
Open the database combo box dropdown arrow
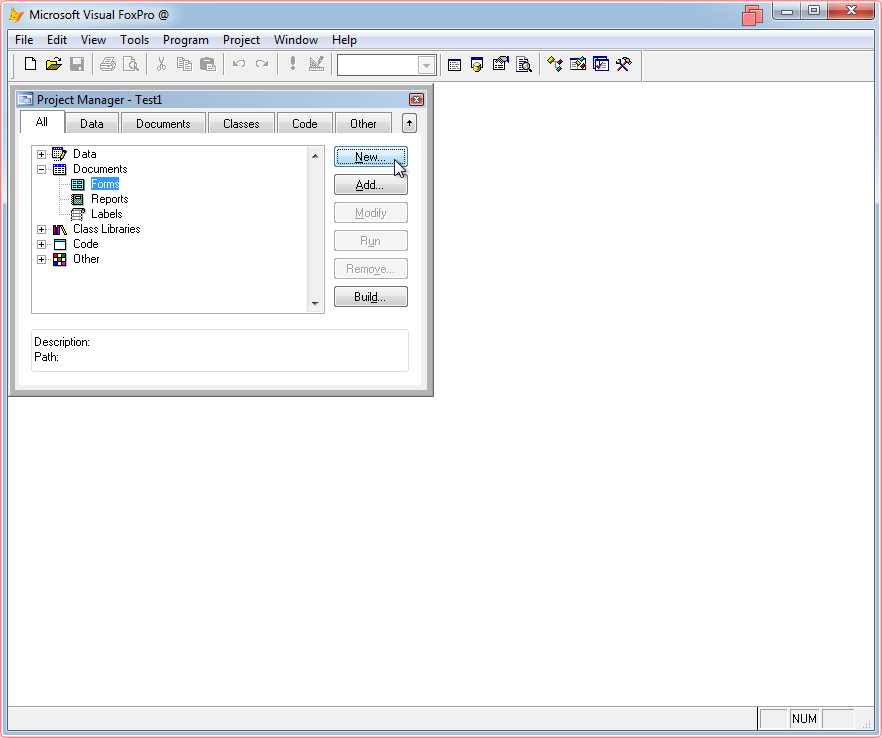[427, 65]
